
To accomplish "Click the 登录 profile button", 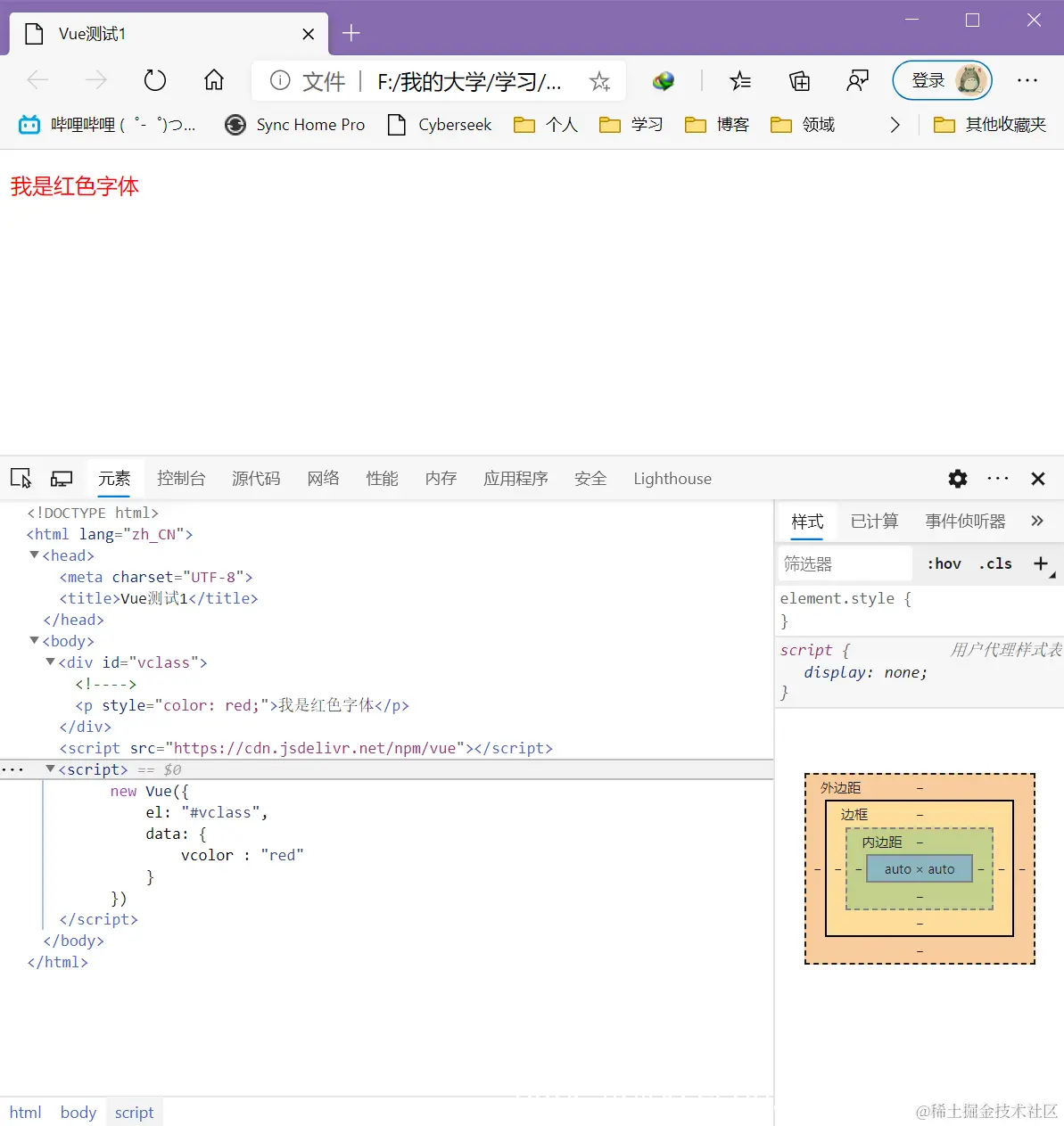I will [x=943, y=81].
